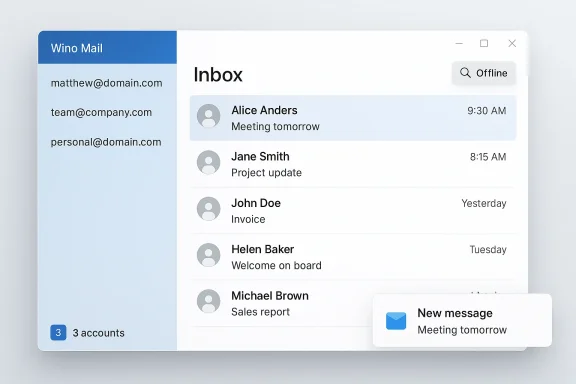The width and height of the screenshot is (576, 384).
Task: Open the New message notification
Action: (462, 320)
